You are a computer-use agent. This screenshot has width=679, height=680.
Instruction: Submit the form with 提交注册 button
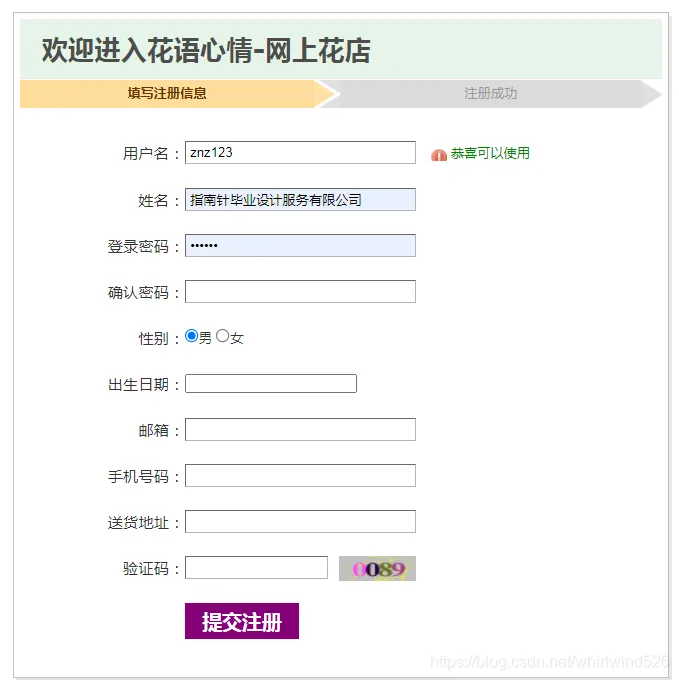[x=242, y=621]
